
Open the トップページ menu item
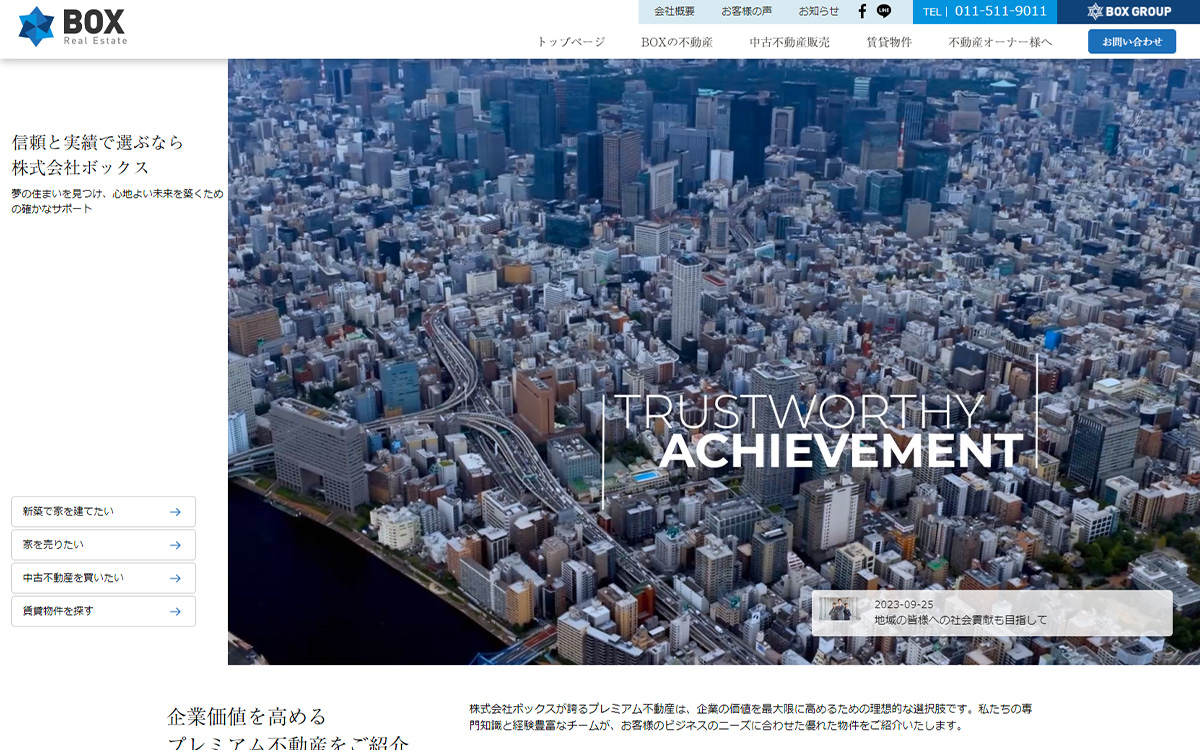point(571,42)
